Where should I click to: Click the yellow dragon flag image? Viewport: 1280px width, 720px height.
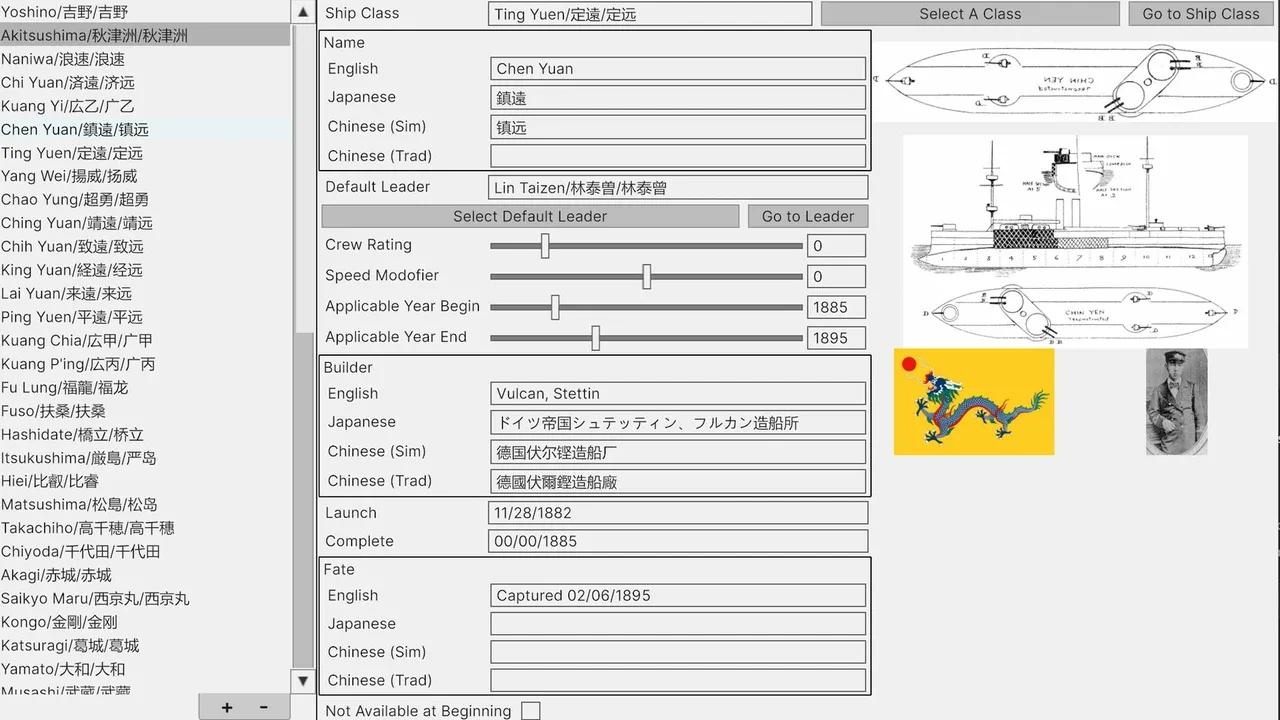(x=974, y=401)
